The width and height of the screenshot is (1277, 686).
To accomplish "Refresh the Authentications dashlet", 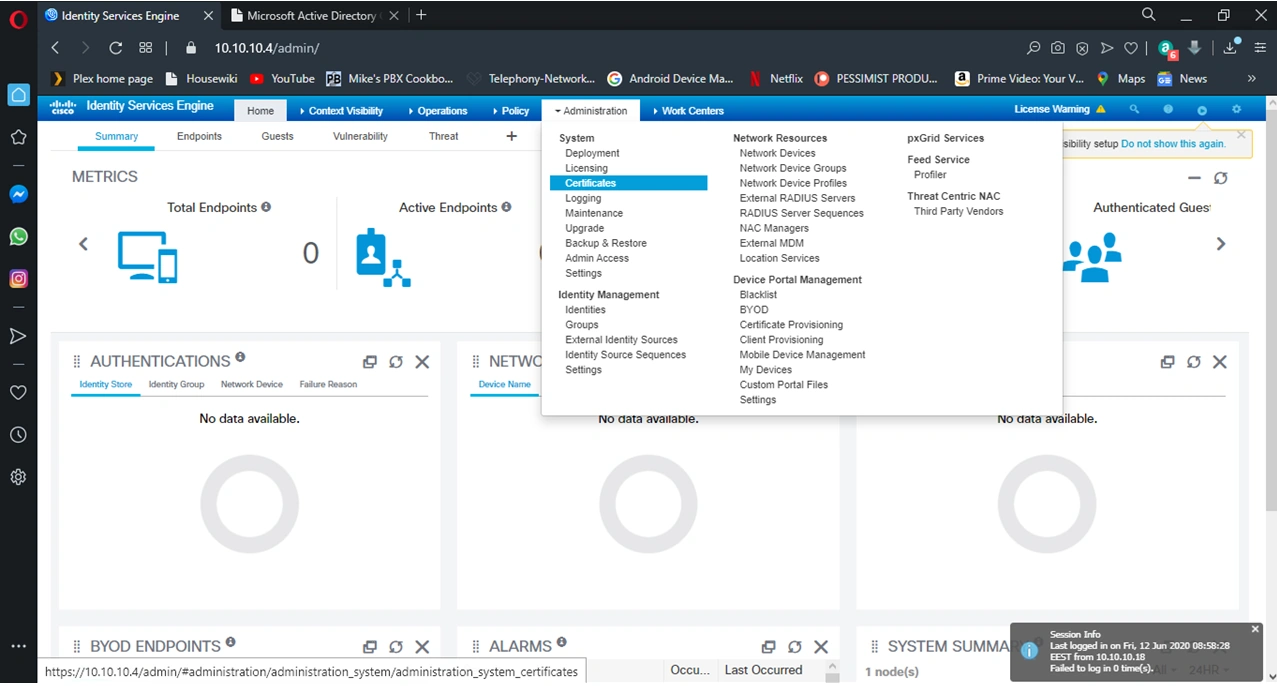I will tap(396, 362).
